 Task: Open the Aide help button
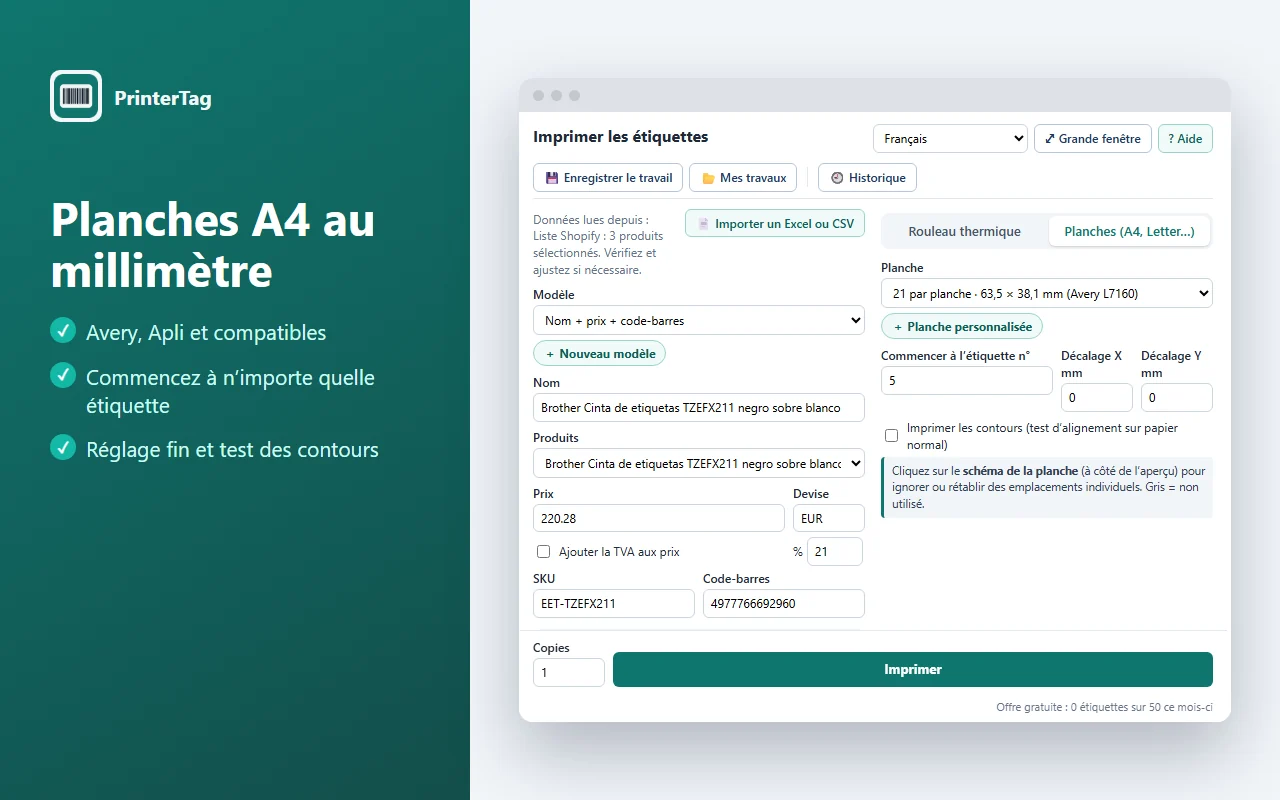click(1185, 139)
